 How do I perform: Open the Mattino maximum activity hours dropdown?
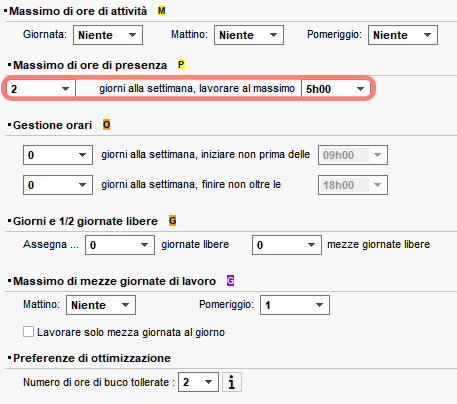(x=249, y=35)
